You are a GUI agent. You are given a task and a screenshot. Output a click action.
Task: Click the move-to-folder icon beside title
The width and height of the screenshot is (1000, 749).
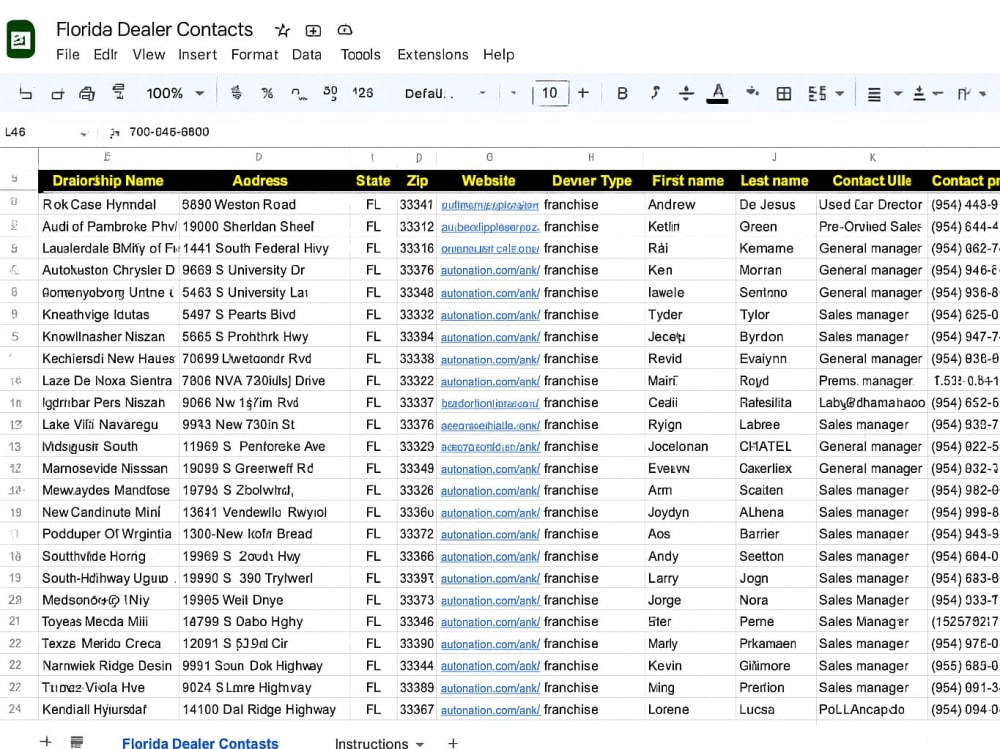313,30
